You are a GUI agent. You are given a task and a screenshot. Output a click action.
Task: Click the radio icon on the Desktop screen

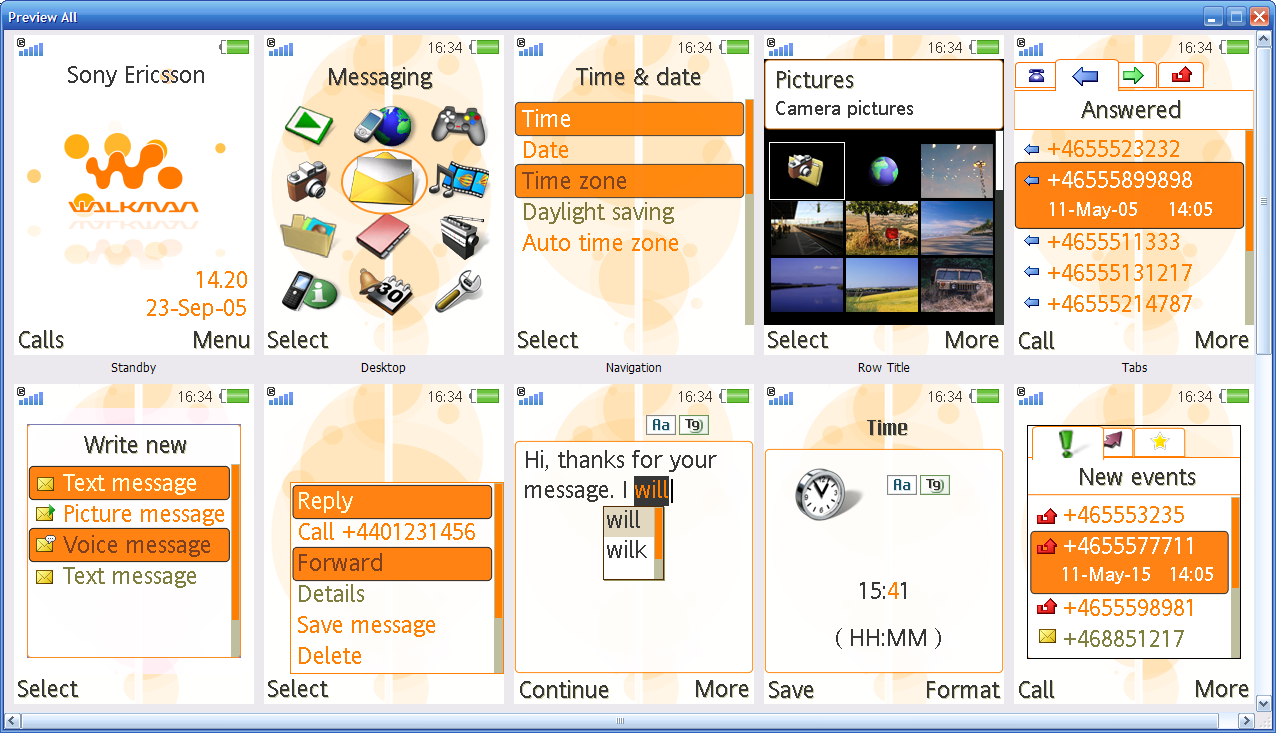[459, 238]
